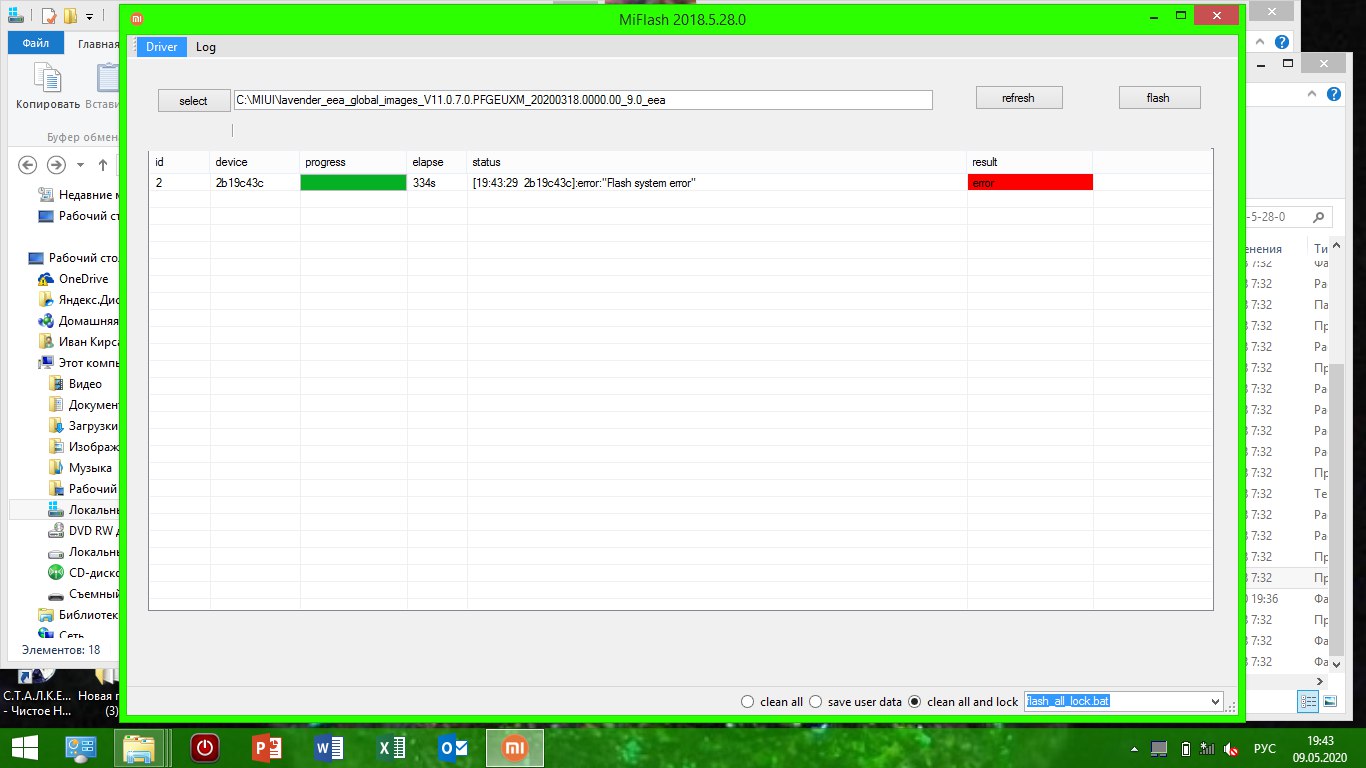Click the Вставить clipboard icon in Explorer ribbon
The image size is (1366, 768).
pos(107,78)
